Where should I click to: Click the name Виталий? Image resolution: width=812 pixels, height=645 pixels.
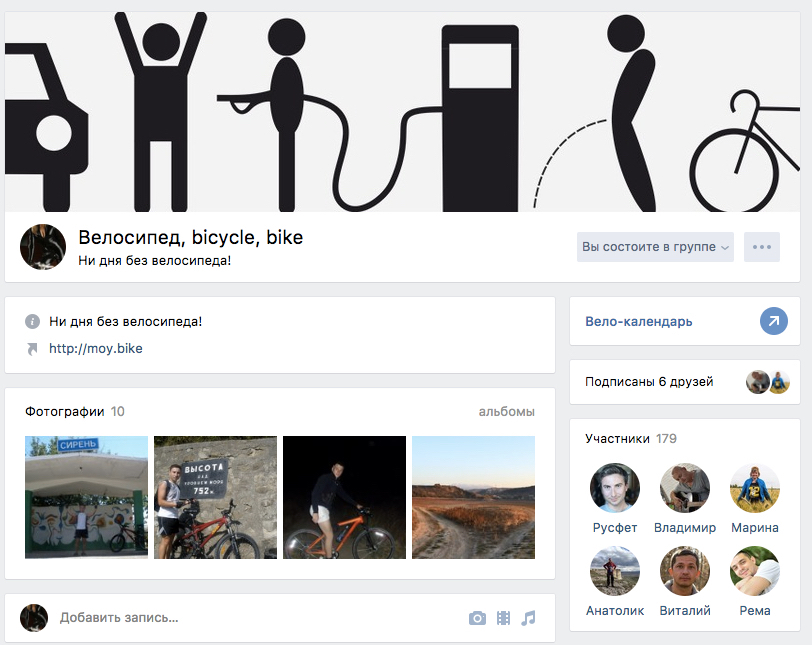click(x=685, y=611)
